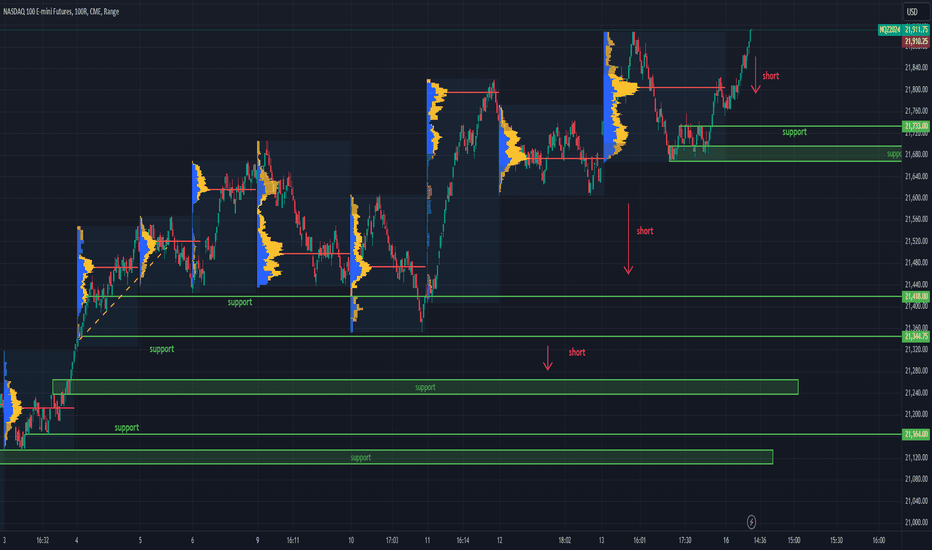932x550 pixels.
Task: Select the NQZ2024 symbol price tag
Action: pyautogui.click(x=890, y=29)
